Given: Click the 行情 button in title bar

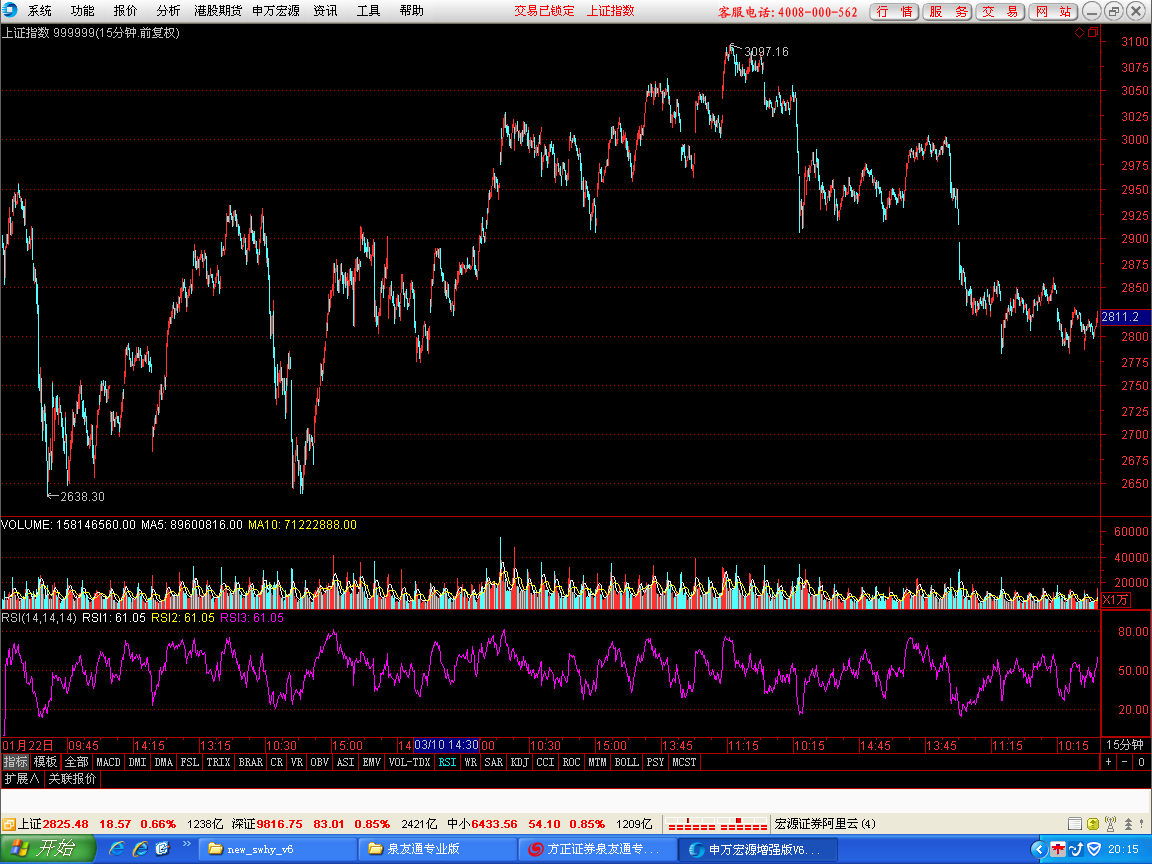Looking at the screenshot, I should [894, 12].
